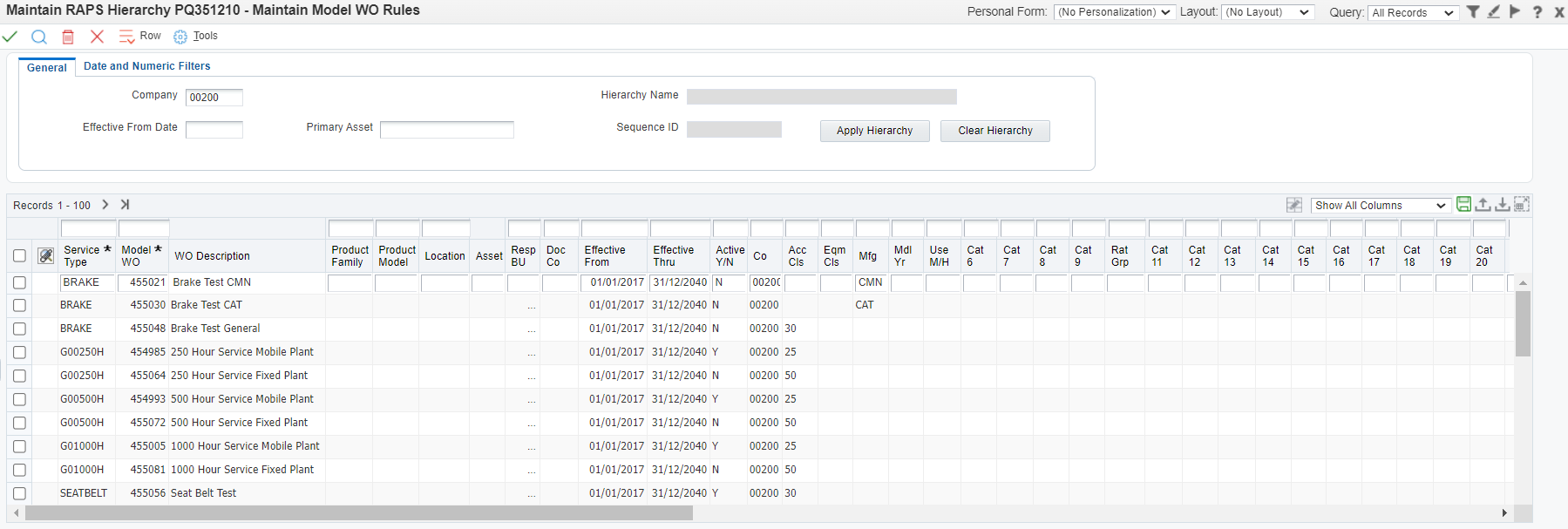Click the Find magnifier icon
The width and height of the screenshot is (1568, 529).
pos(39,37)
